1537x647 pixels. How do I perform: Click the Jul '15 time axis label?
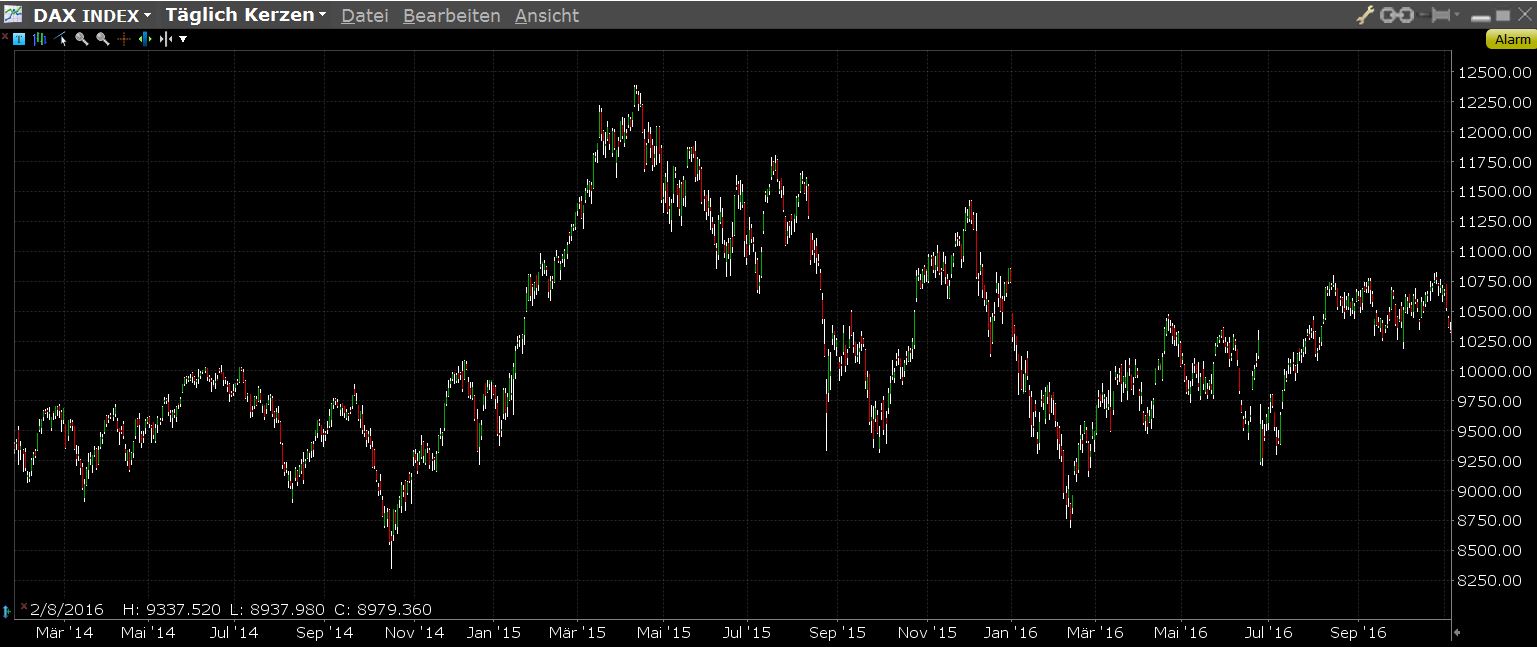click(x=746, y=633)
